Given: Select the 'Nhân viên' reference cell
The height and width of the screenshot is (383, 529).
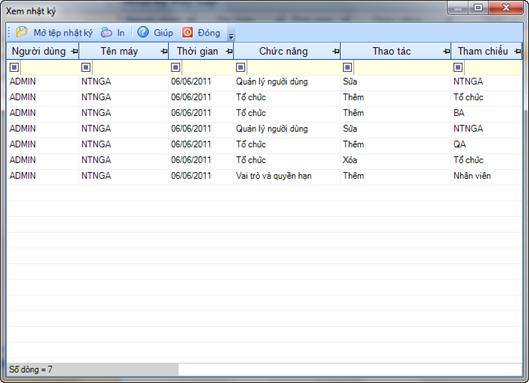Looking at the screenshot, I should (486, 175).
